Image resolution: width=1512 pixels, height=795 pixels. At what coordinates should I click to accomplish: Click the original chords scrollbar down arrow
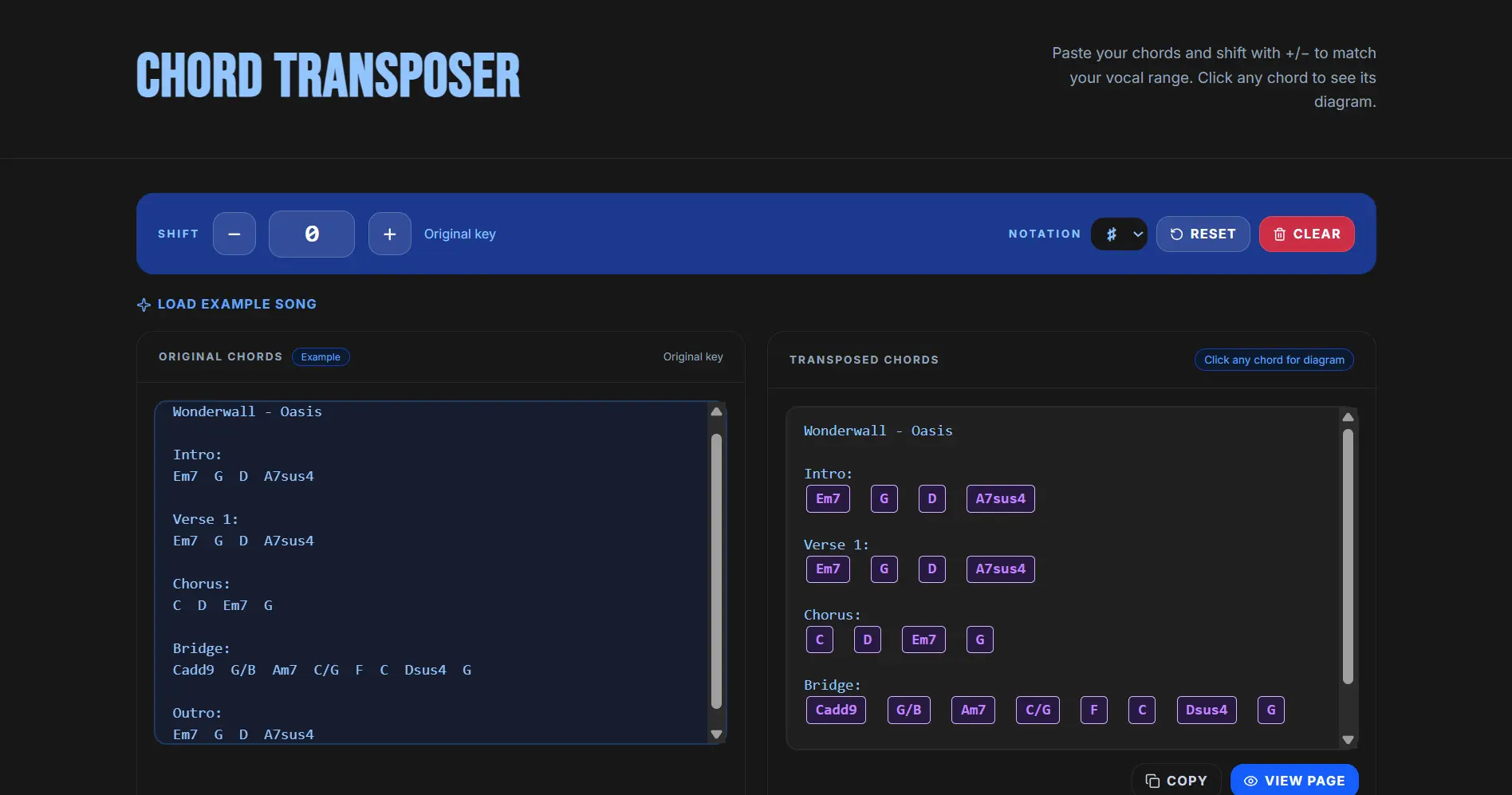(x=716, y=734)
